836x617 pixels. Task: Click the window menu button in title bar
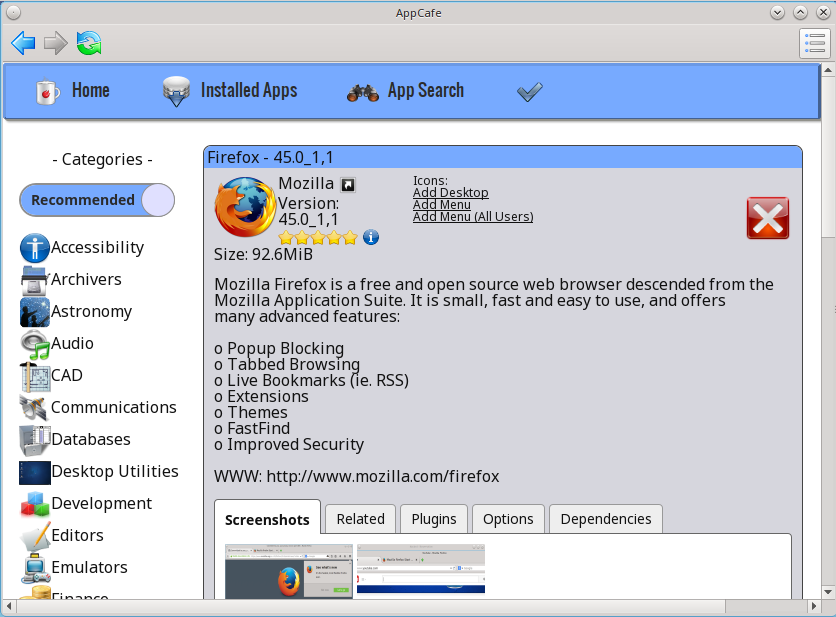13,13
